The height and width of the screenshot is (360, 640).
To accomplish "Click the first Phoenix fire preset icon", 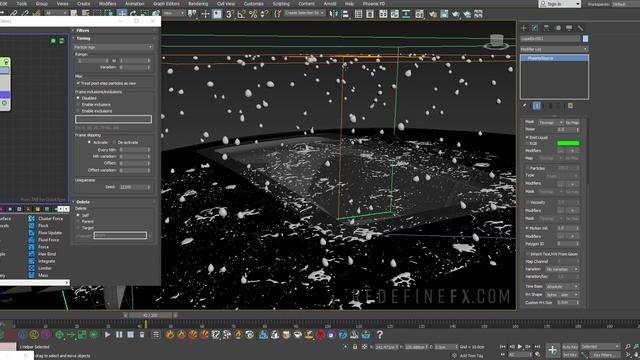I will click(170, 335).
